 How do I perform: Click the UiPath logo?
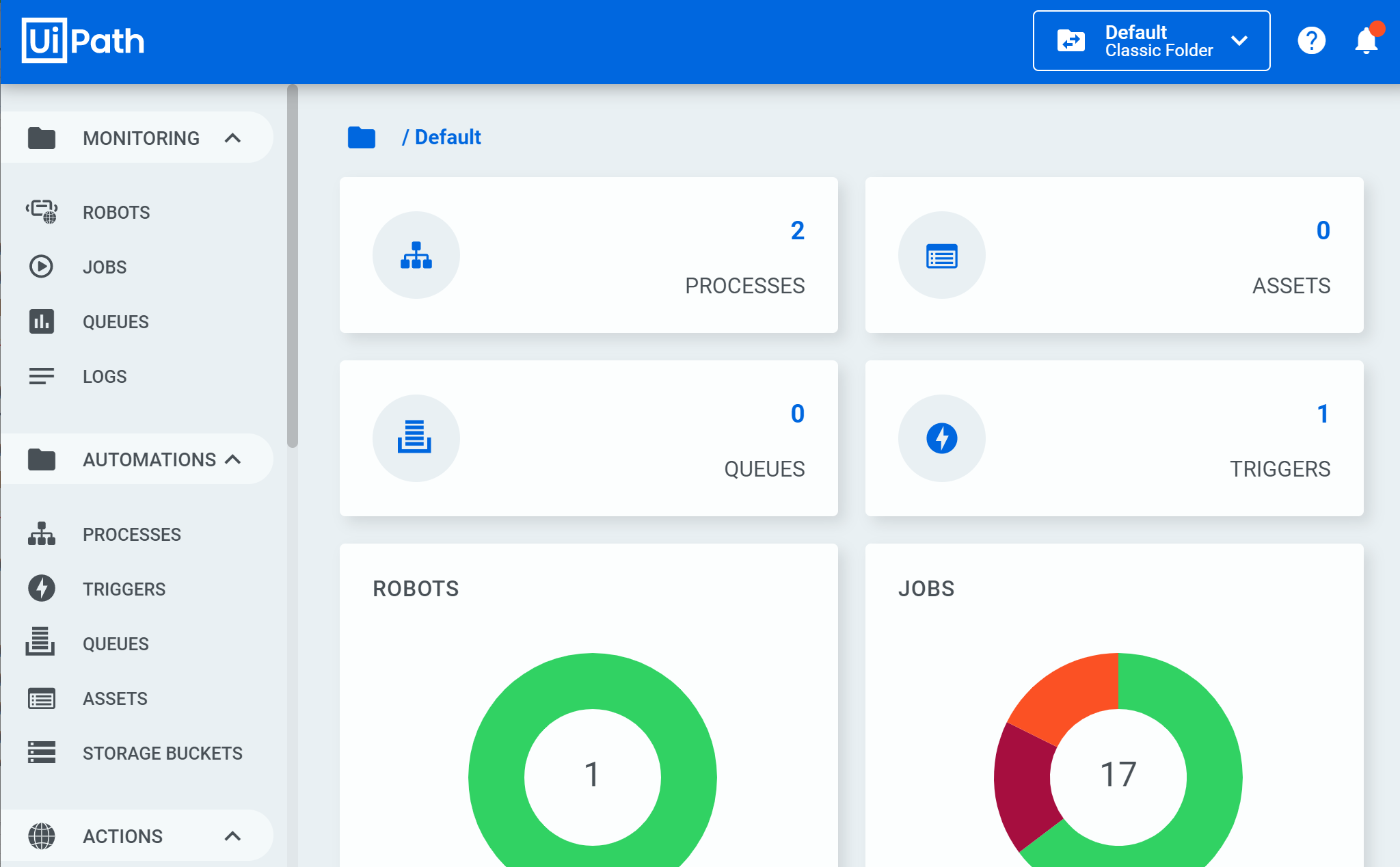point(83,41)
